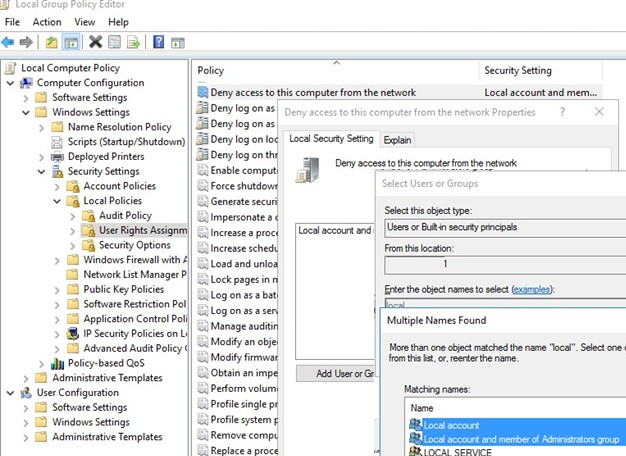Open Properties via the toolbar icon
The height and width of the screenshot is (456, 626).
point(115,42)
